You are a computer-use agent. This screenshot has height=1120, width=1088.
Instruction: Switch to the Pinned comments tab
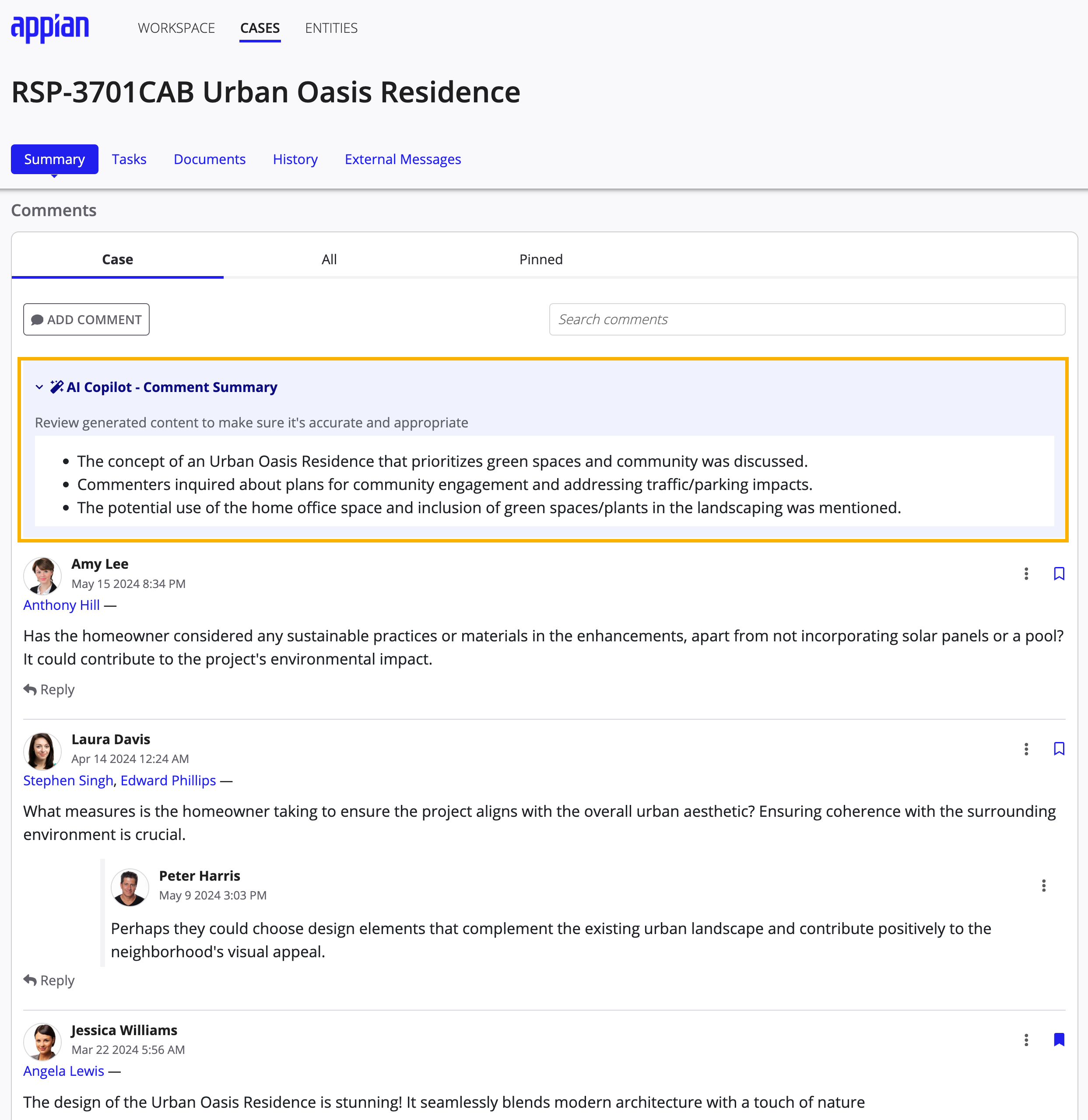(x=540, y=258)
